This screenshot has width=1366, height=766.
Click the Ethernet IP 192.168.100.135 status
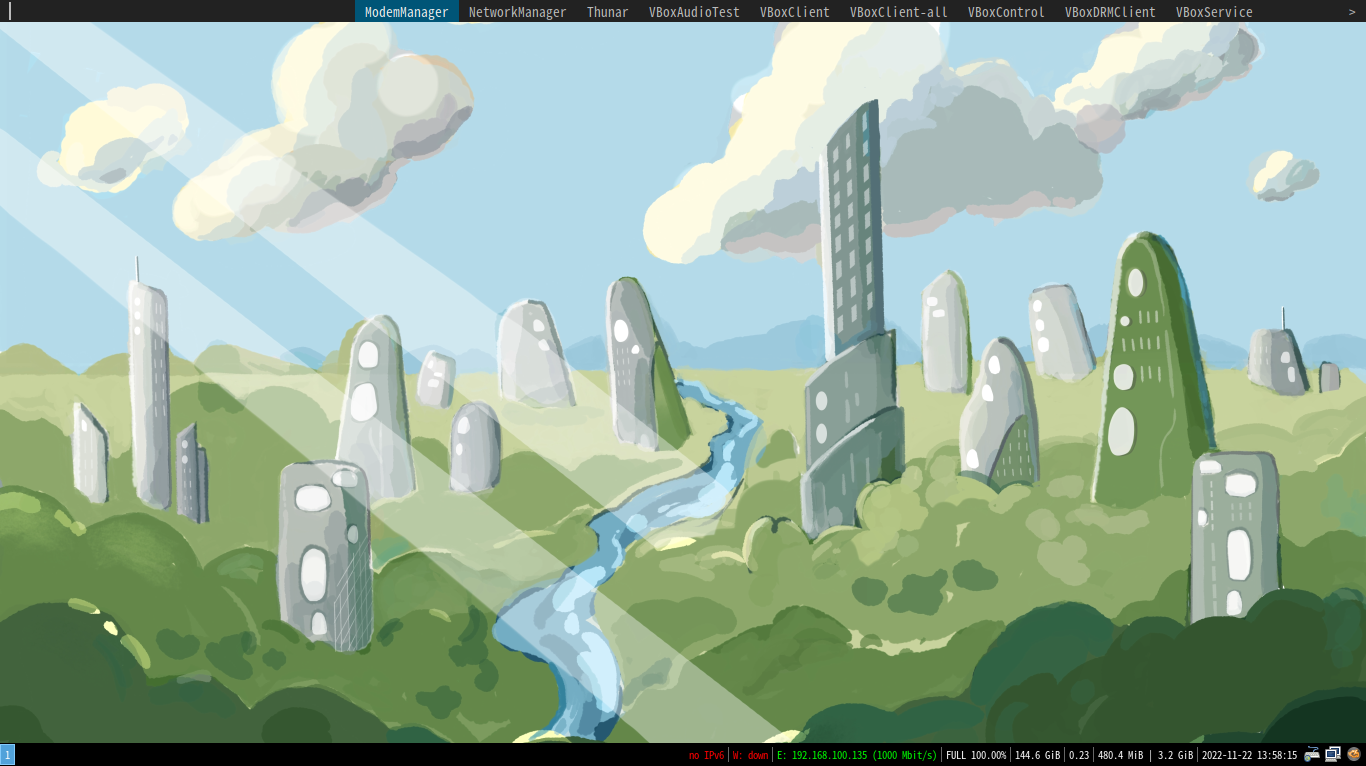tap(857, 756)
